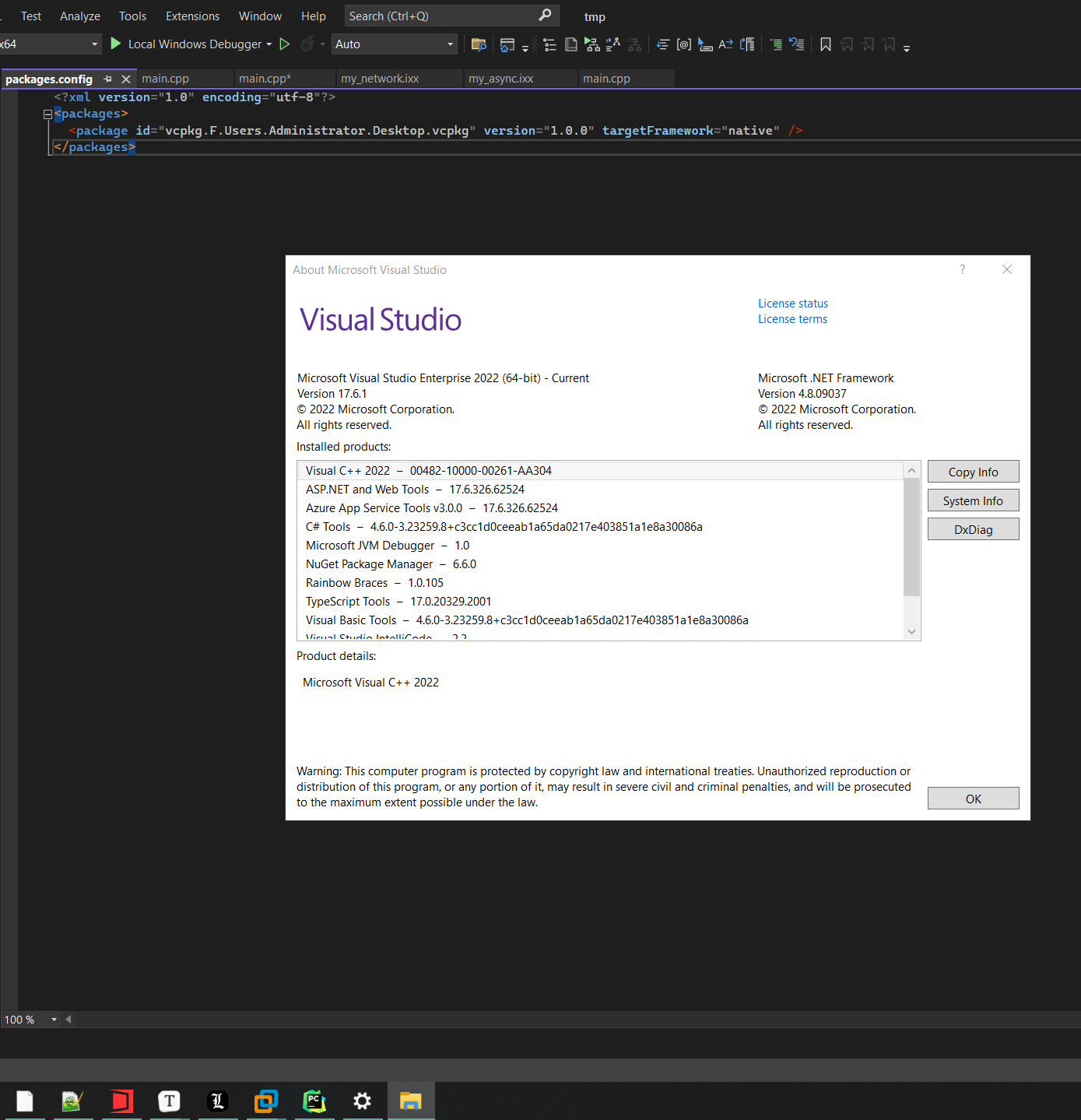Expand the Local Windows Debugger dropdown arrow
Viewport: 1081px width, 1120px height.
[x=268, y=44]
